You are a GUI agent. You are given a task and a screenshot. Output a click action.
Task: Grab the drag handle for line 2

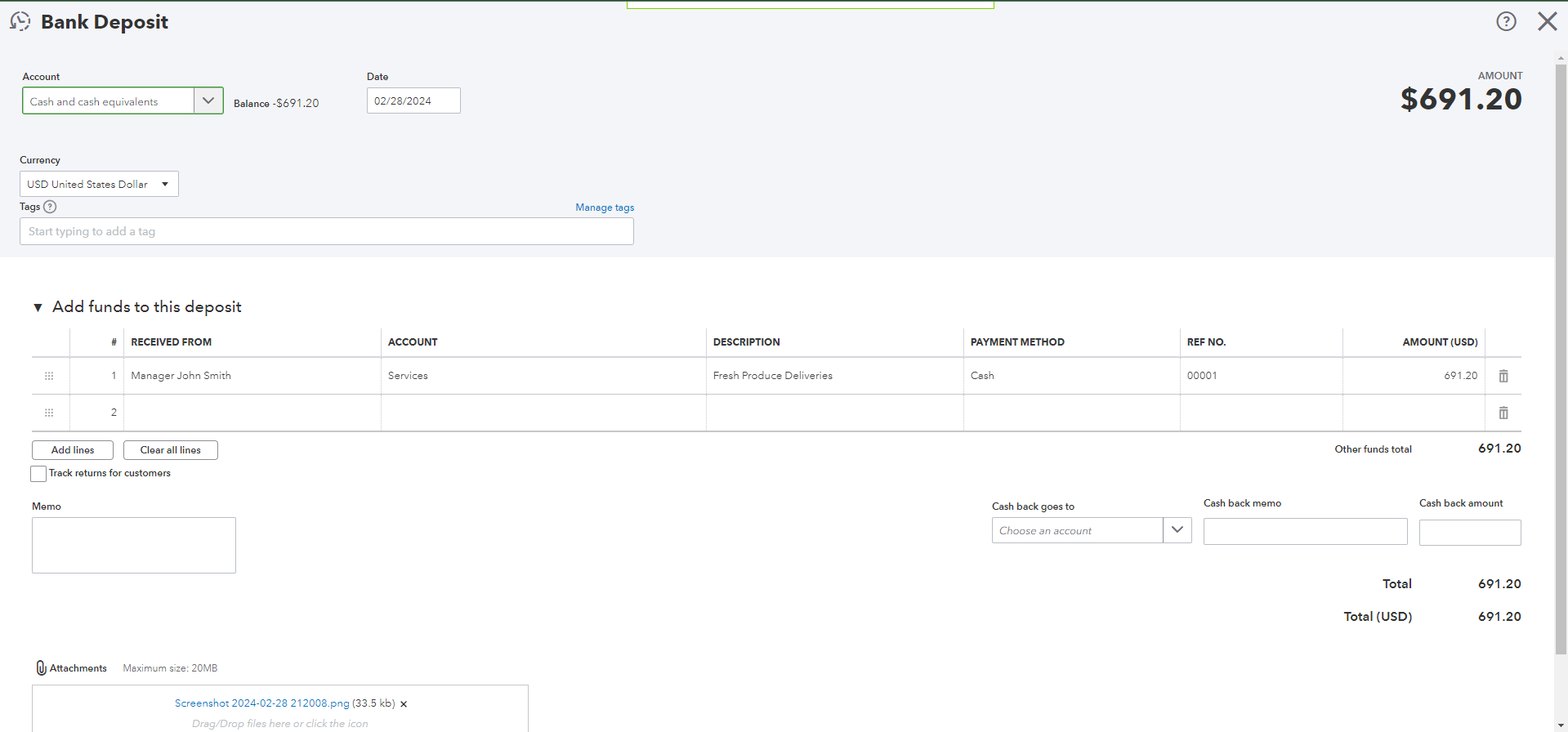pos(49,413)
